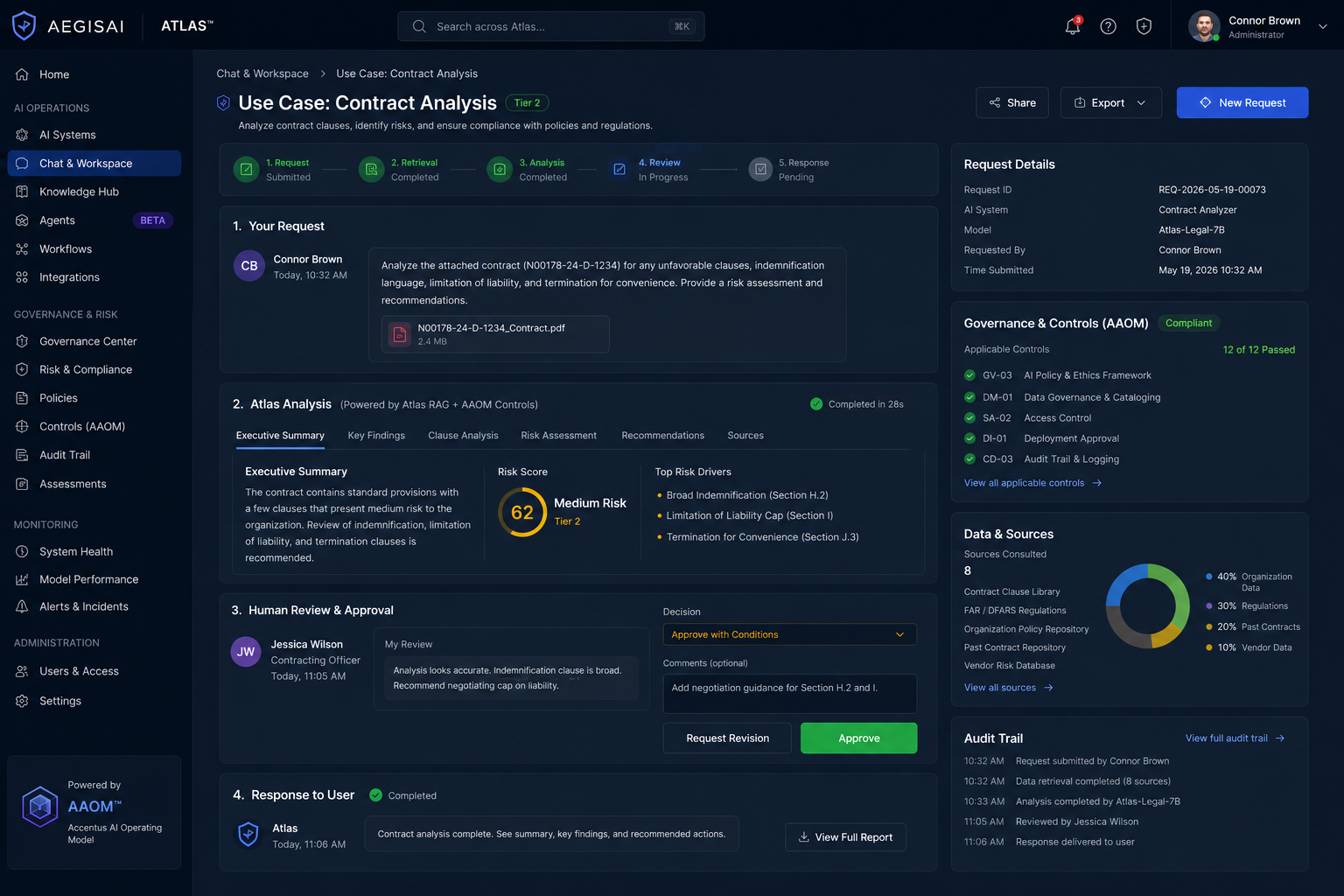Screen dimensions: 1344x896
Task: Click the New Request button
Action: click(x=1242, y=102)
